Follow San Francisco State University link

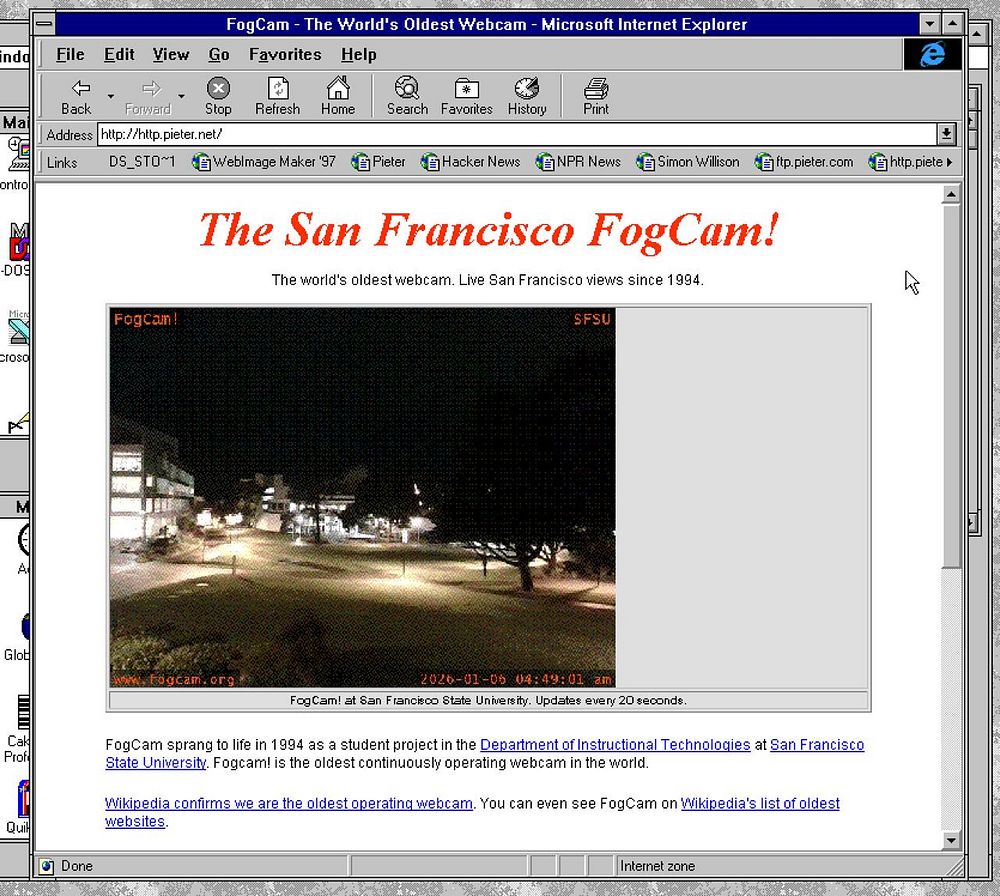click(817, 745)
